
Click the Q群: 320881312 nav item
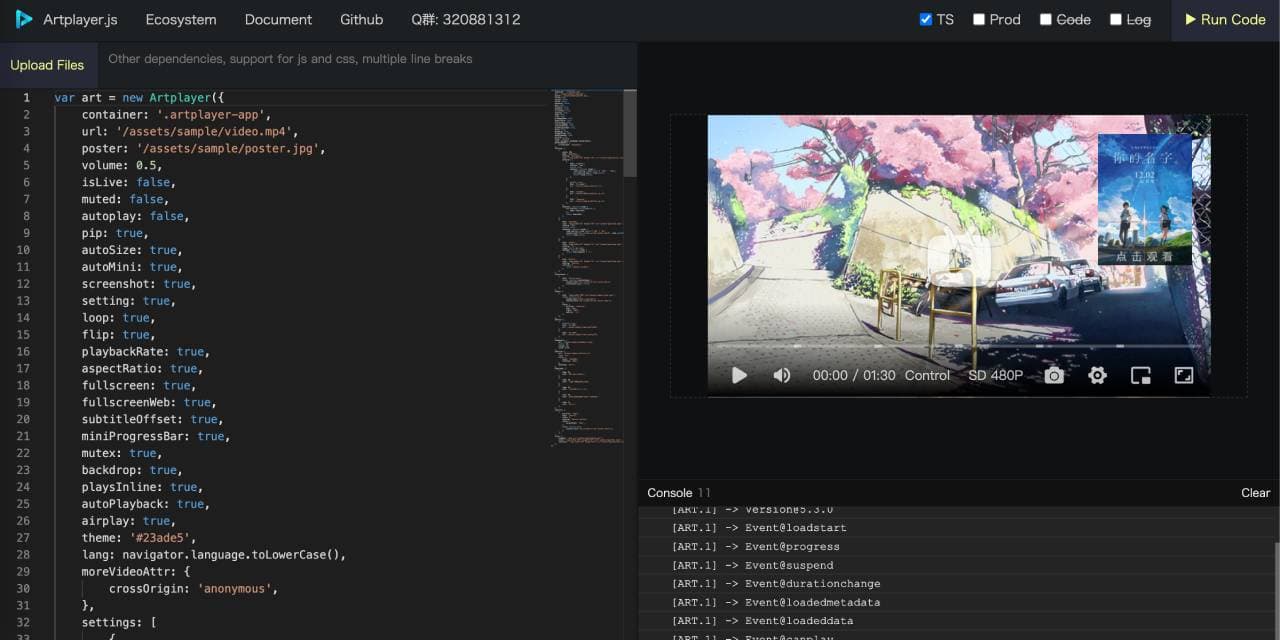(x=465, y=19)
